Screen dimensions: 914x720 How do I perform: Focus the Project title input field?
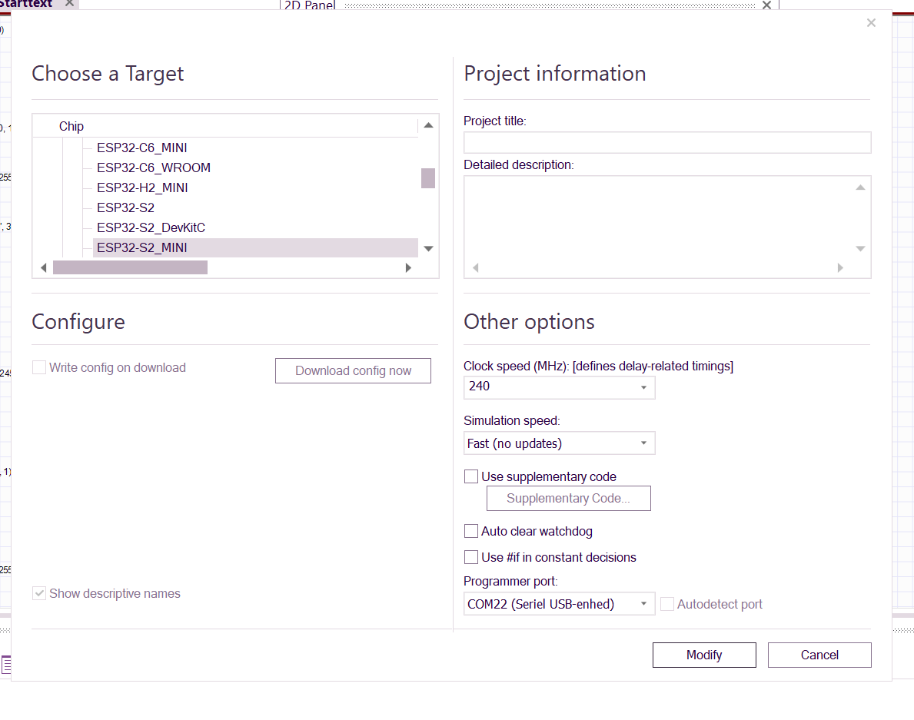[x=667, y=143]
